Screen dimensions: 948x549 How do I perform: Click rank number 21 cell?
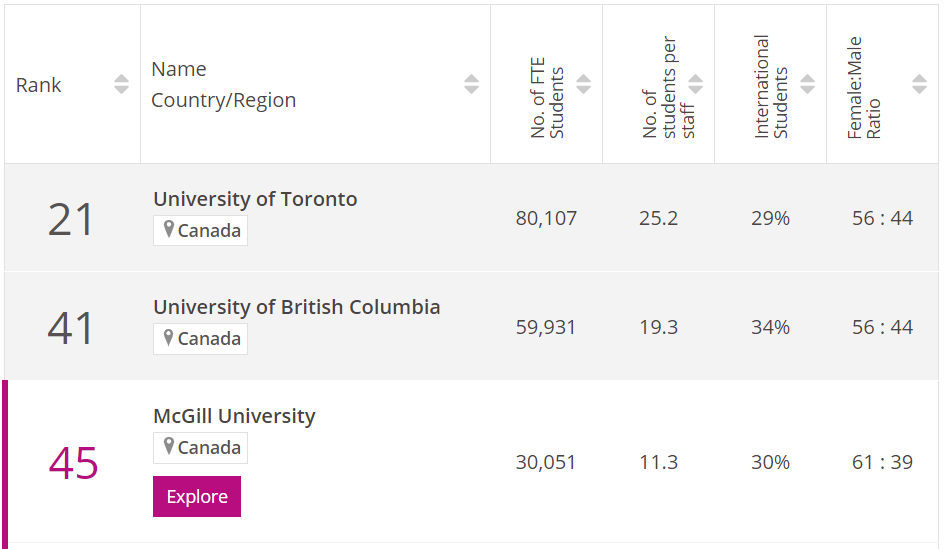pyautogui.click(x=71, y=219)
